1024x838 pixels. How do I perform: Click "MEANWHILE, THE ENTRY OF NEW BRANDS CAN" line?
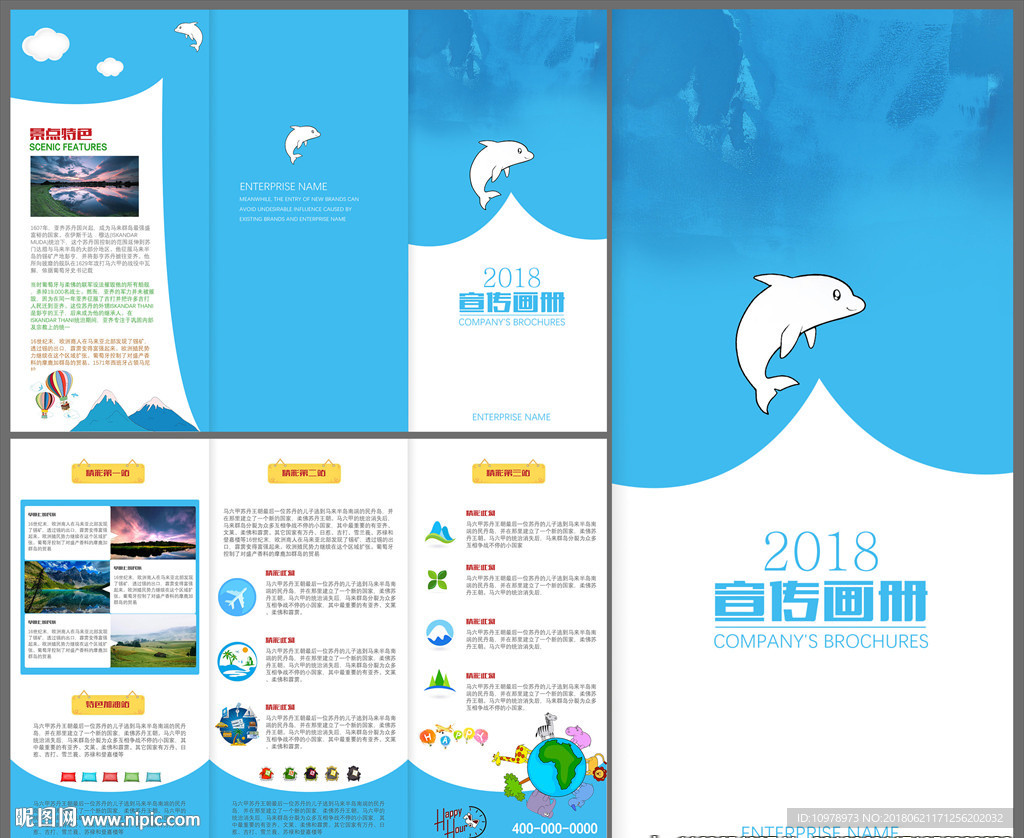coord(299,199)
